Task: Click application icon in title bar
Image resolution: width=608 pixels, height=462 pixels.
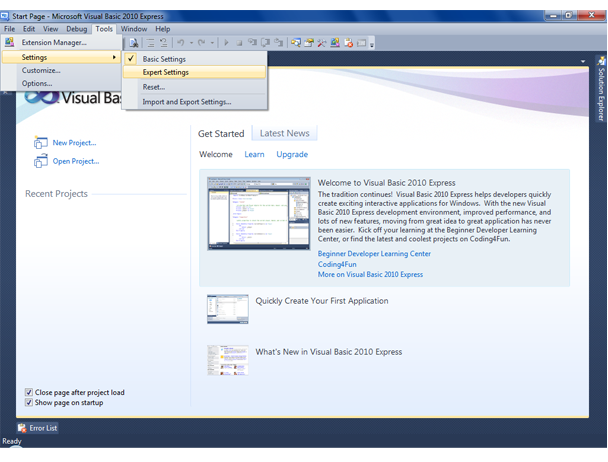Action: (5, 16)
